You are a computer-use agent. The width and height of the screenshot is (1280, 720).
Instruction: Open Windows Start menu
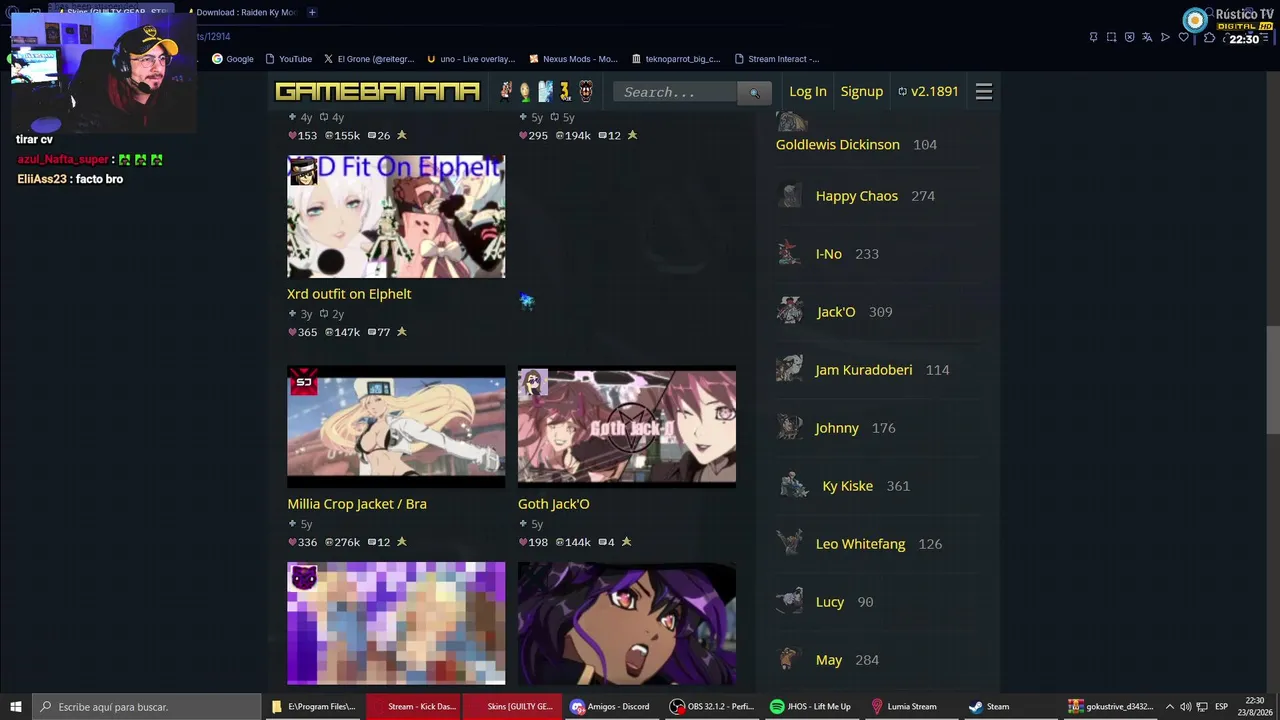[16, 707]
